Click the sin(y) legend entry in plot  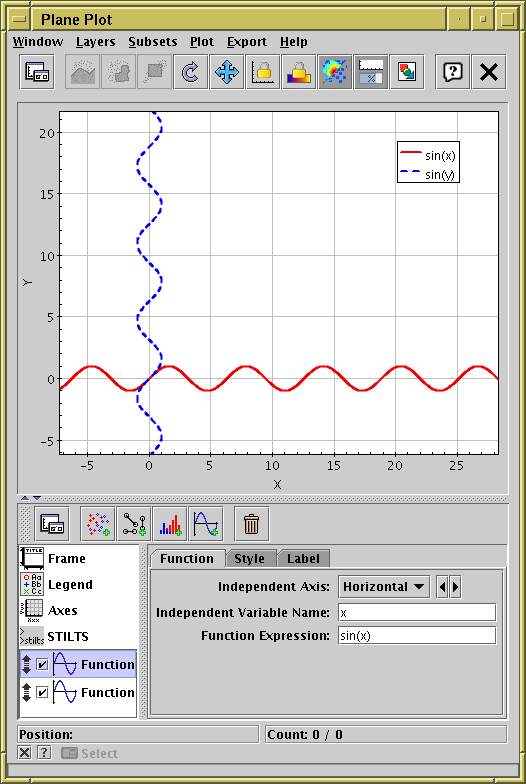[428, 174]
